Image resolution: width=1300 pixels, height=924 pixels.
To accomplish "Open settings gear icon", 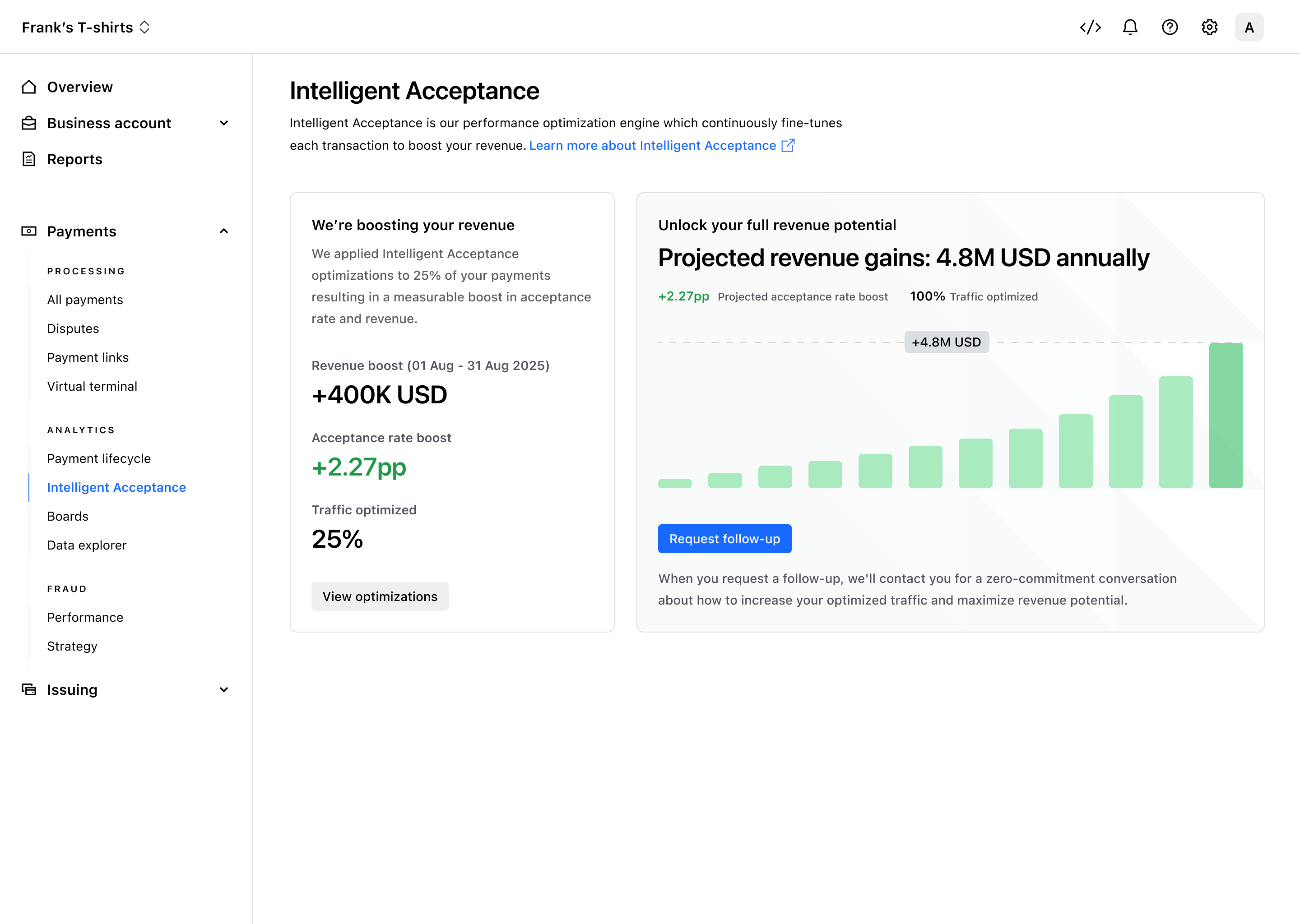I will tap(1210, 28).
